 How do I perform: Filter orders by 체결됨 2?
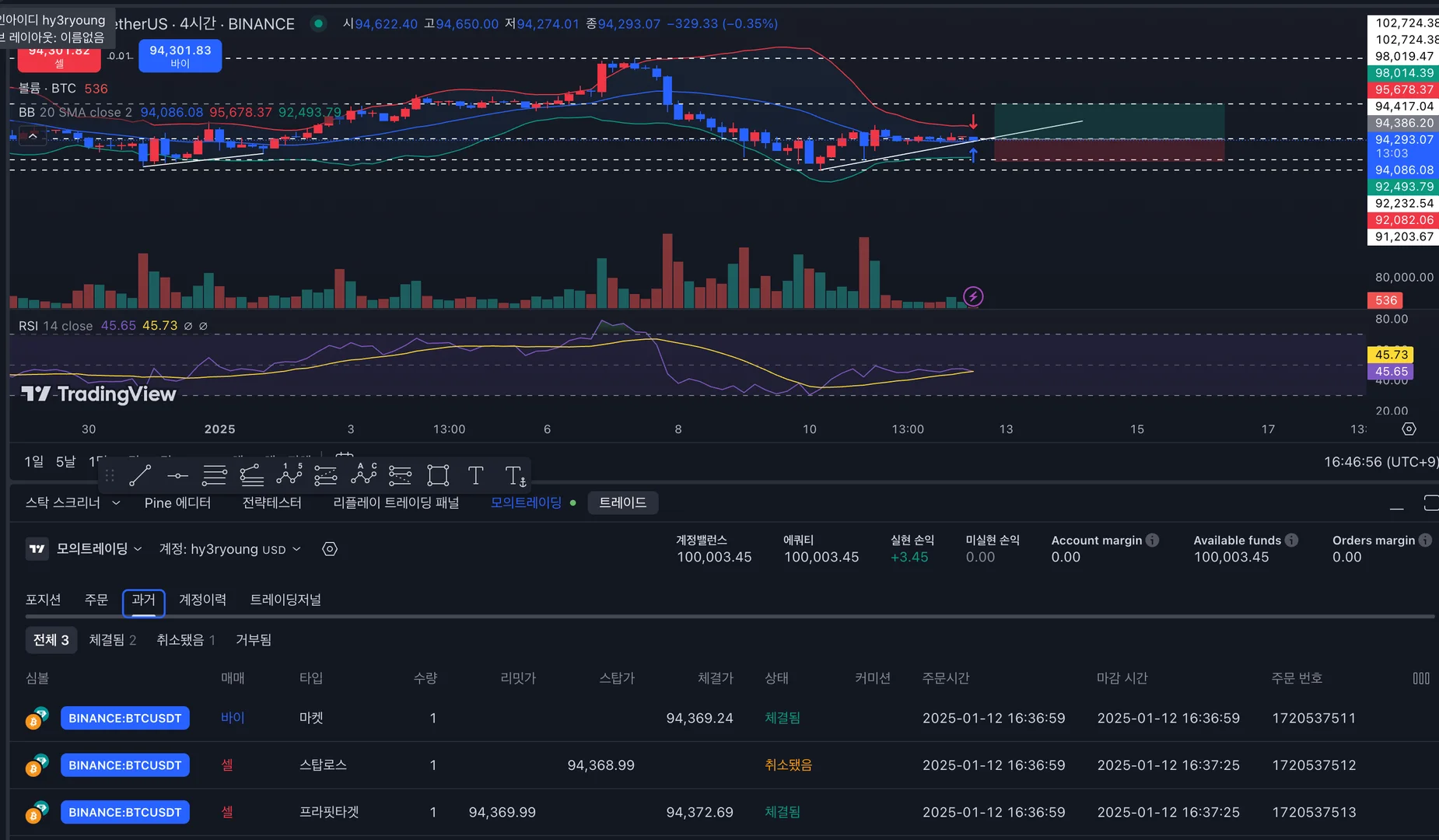[x=113, y=640]
